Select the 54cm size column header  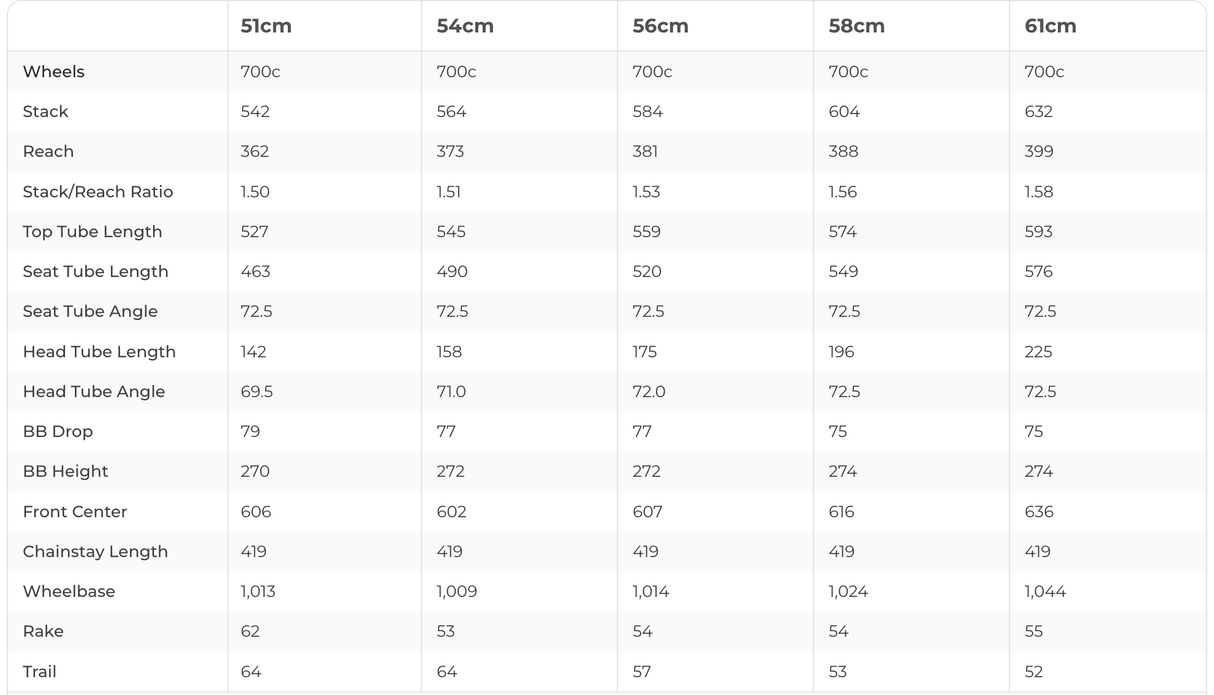465,26
